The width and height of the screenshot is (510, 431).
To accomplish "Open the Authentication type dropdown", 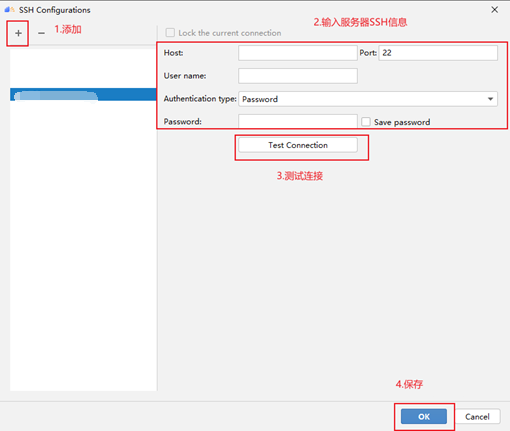I will pos(368,99).
